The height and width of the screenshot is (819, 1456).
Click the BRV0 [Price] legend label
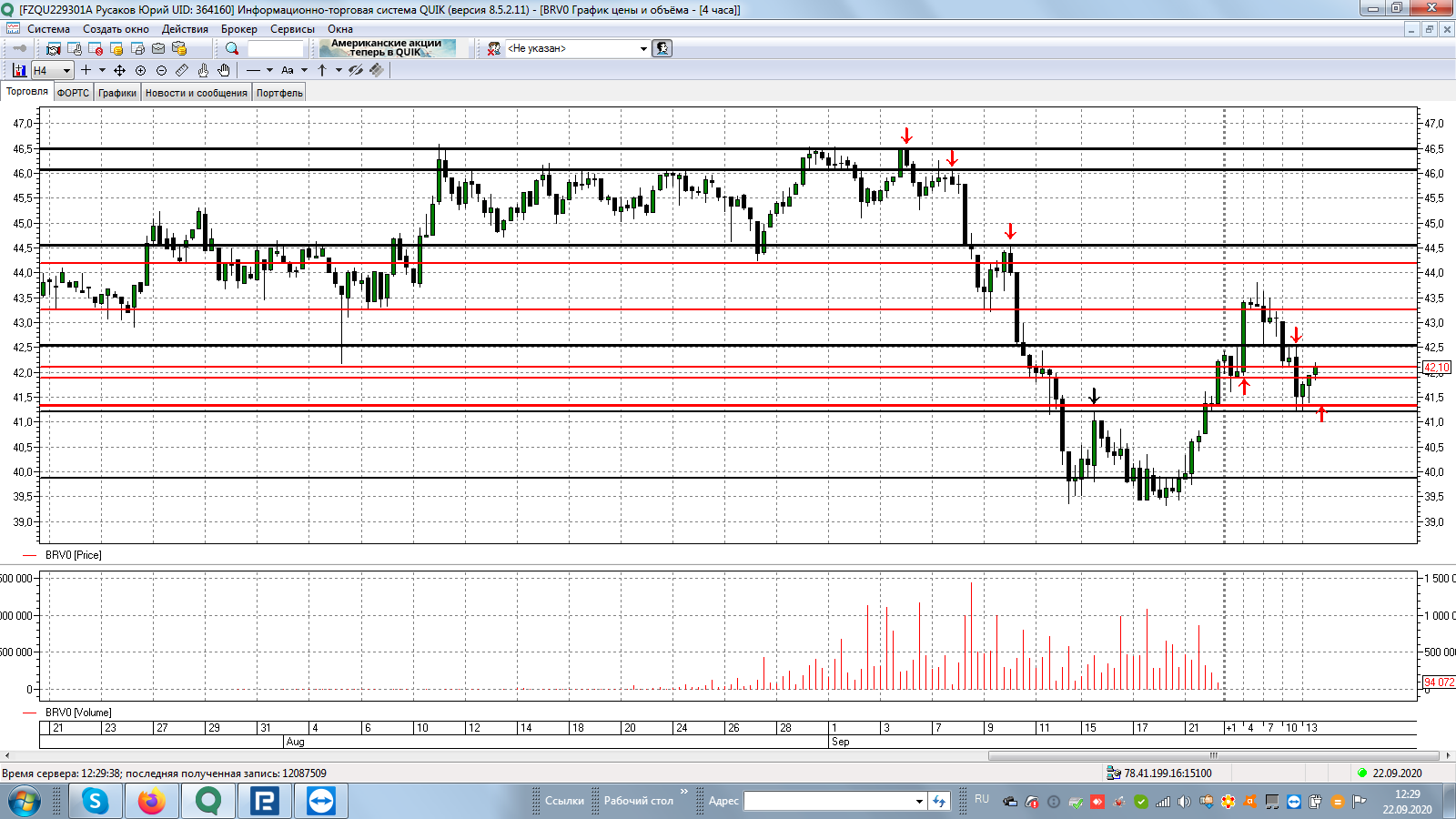pos(74,555)
